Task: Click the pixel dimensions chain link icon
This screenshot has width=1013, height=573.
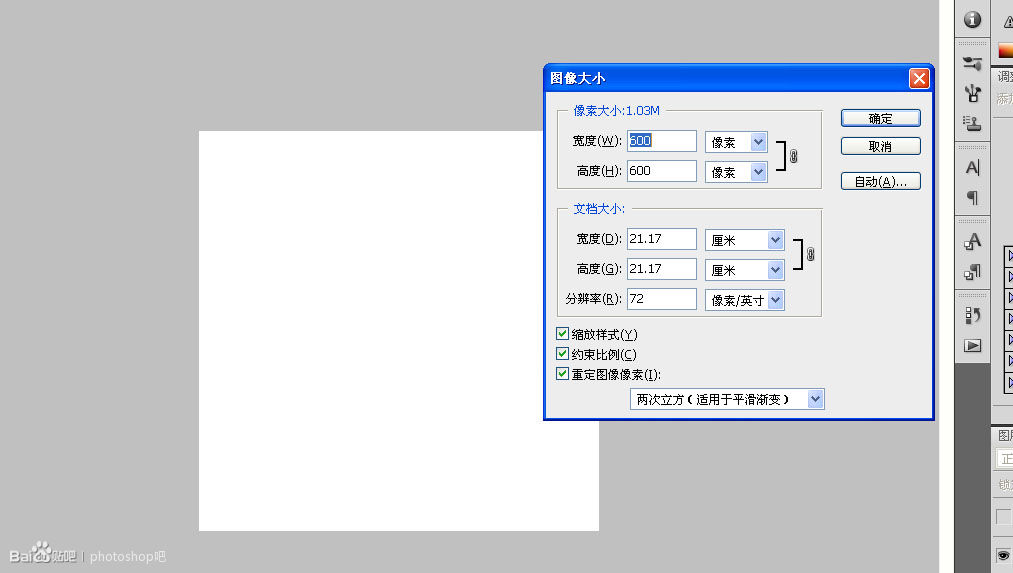Action: point(794,156)
